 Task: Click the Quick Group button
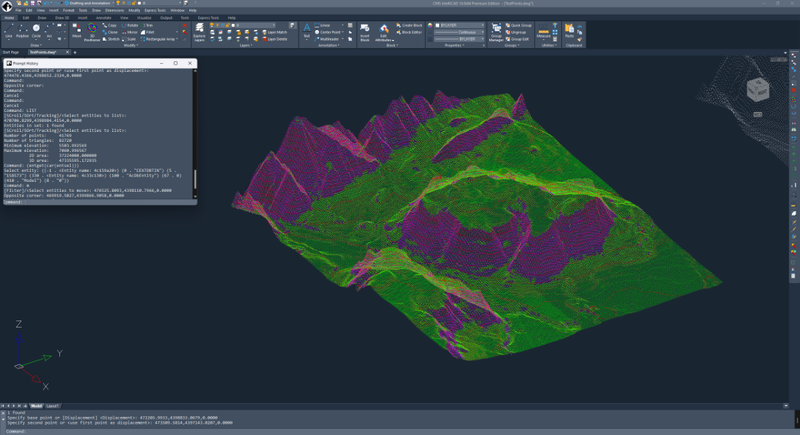tap(520, 25)
